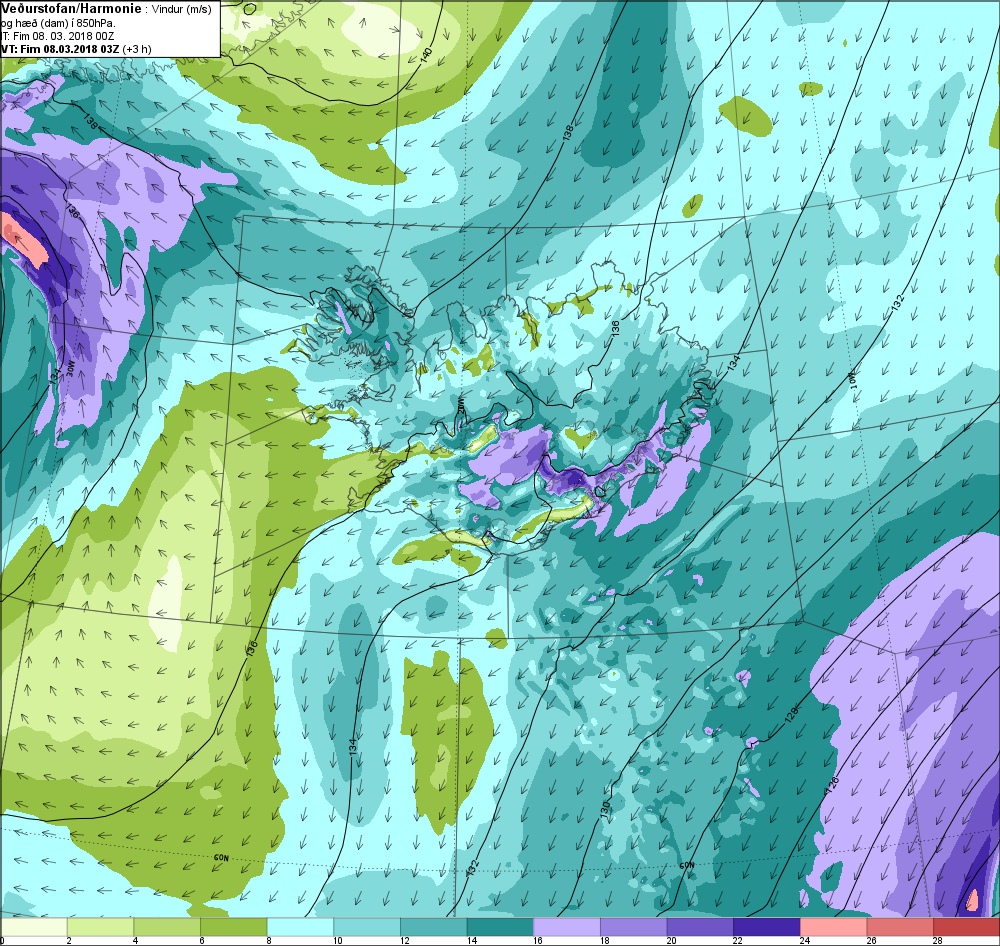Image resolution: width=1000 pixels, height=946 pixels.
Task: Click the 24–26 m/s pink legend swatch
Action: pyautogui.click(x=833, y=926)
